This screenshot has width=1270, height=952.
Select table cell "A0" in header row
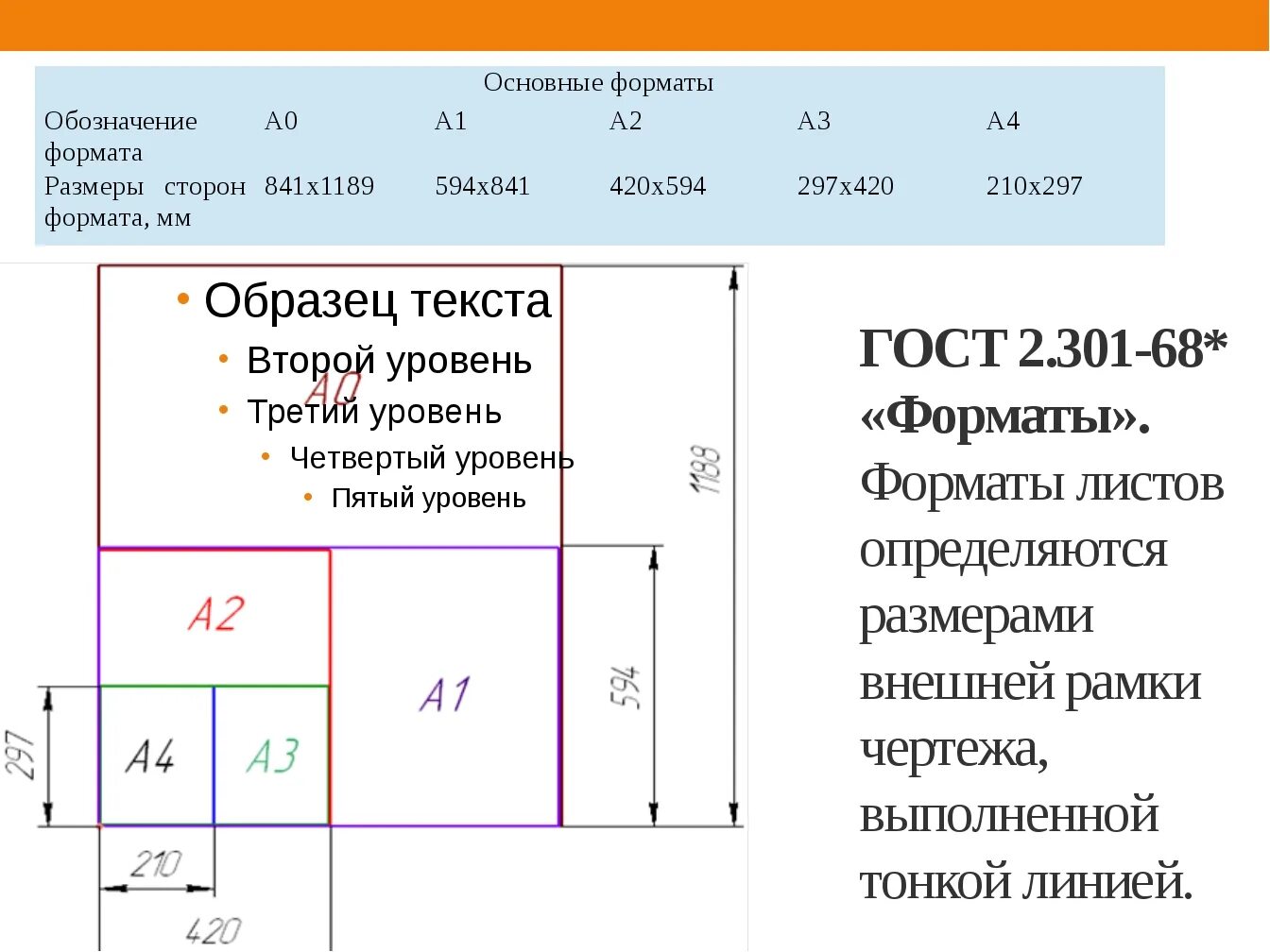(281, 121)
